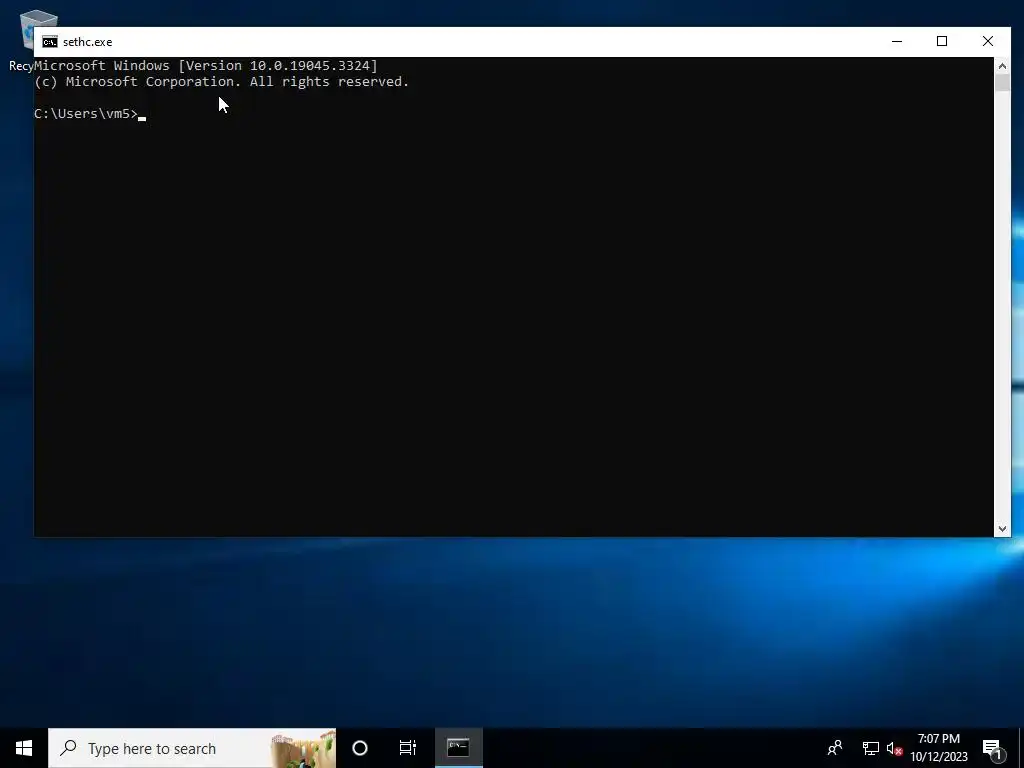
Task: Minimize the sethc.exe console window
Action: point(897,41)
